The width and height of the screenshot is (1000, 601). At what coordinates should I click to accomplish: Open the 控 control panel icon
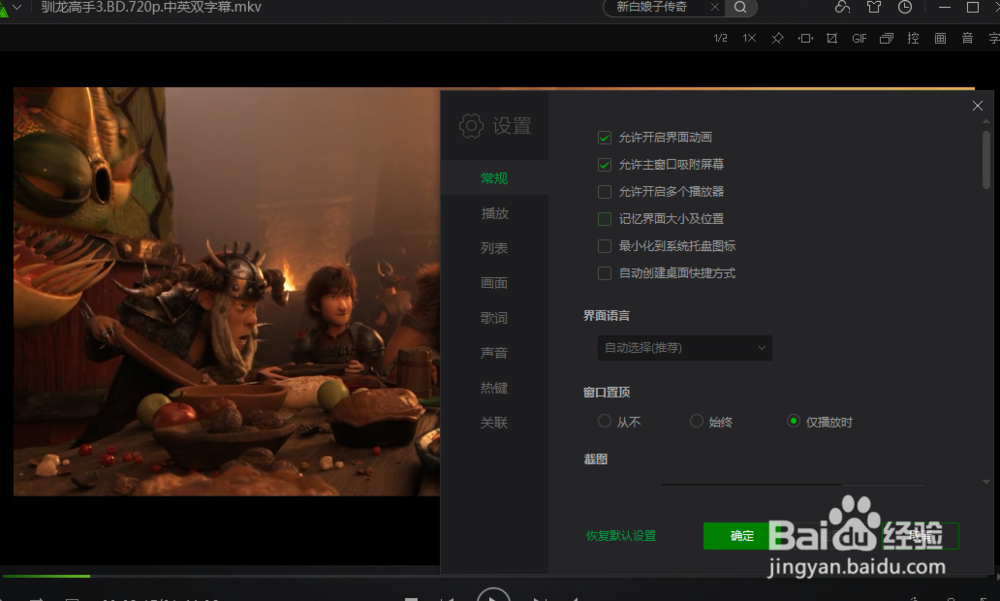pos(913,38)
